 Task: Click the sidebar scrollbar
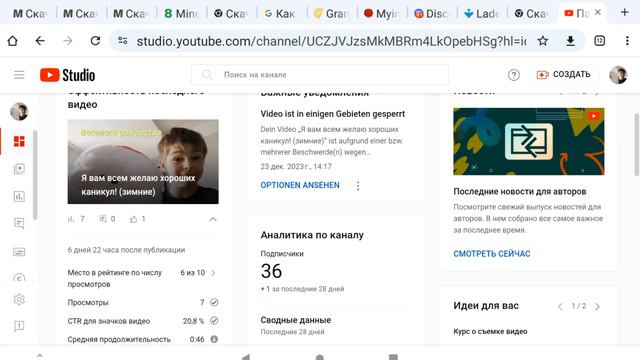coord(35,175)
